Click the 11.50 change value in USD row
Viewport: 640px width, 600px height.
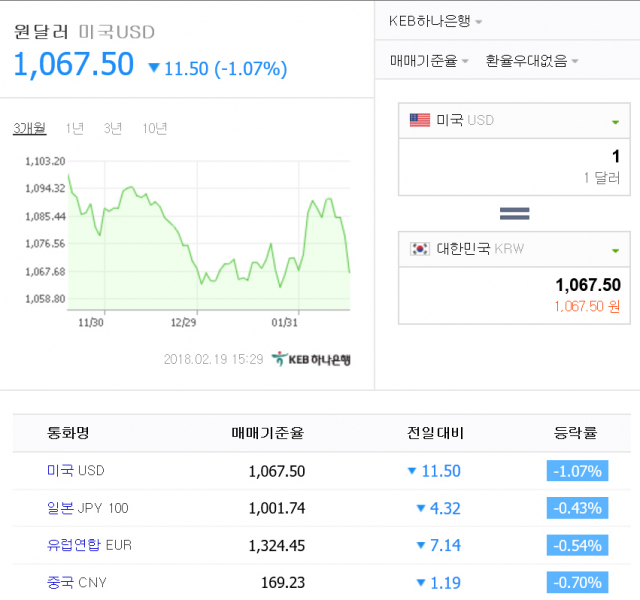[x=441, y=471]
